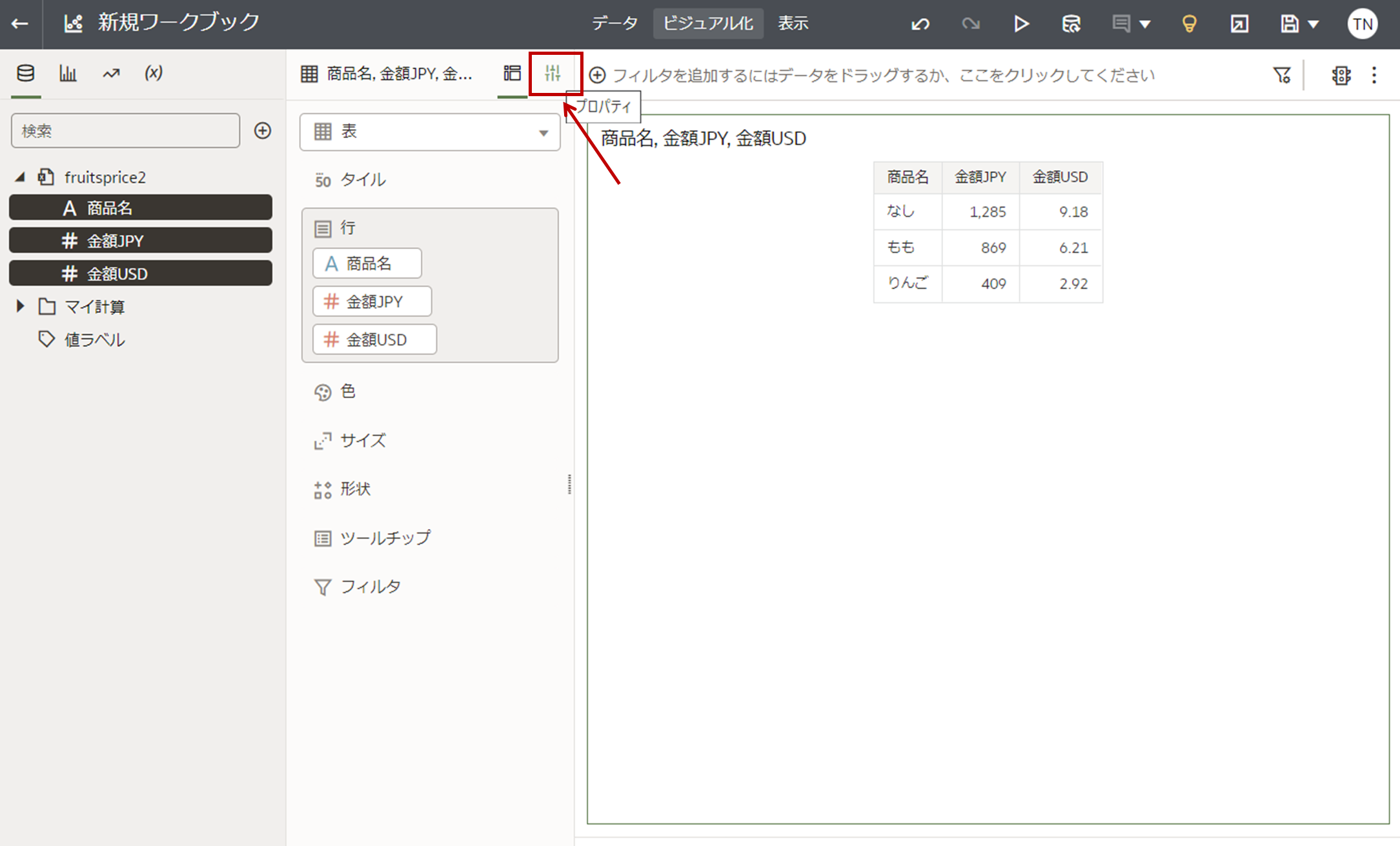This screenshot has height=846, width=1400.
Task: Open the Grammar panel tab icon
Action: click(512, 74)
